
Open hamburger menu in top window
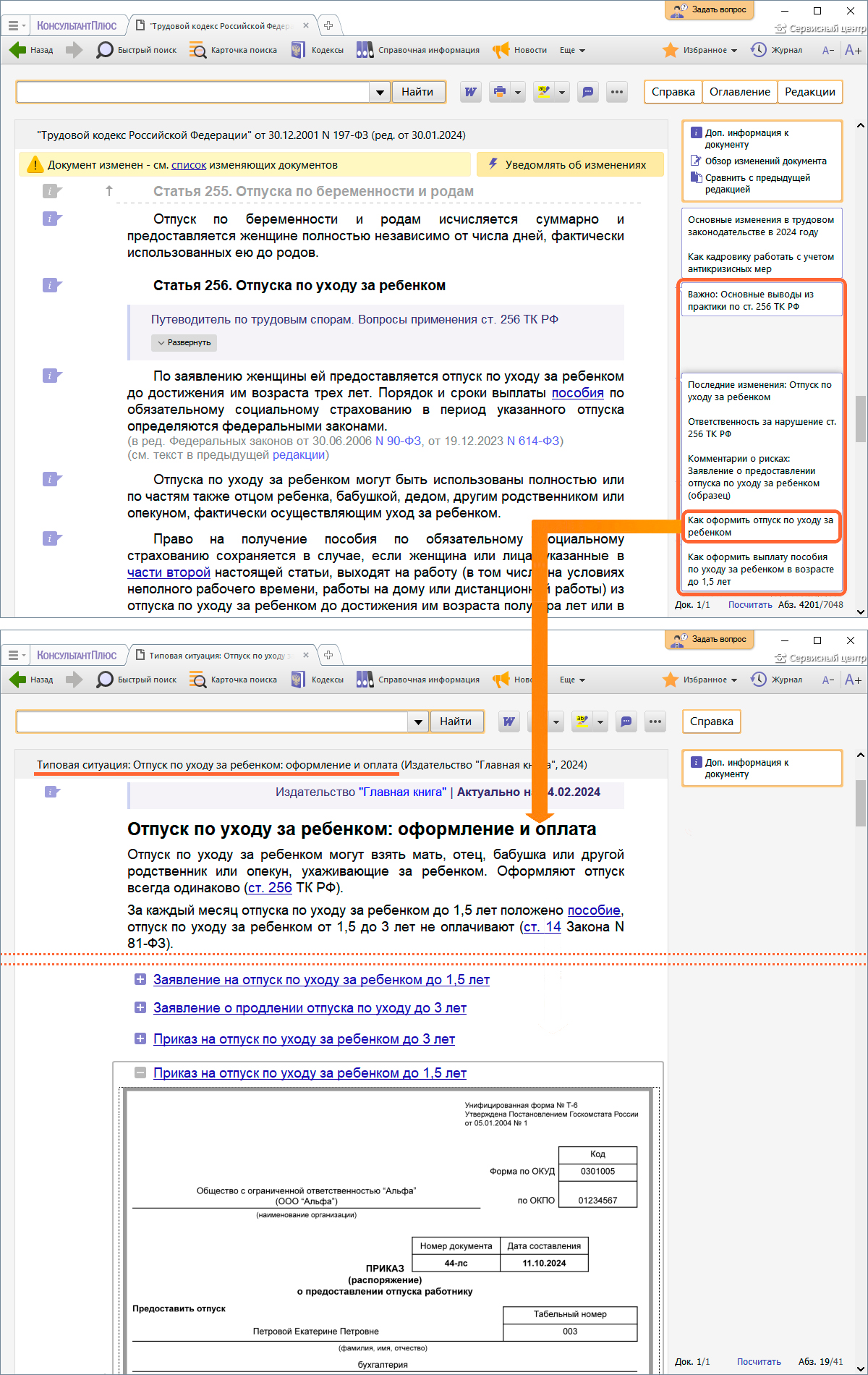(x=16, y=25)
